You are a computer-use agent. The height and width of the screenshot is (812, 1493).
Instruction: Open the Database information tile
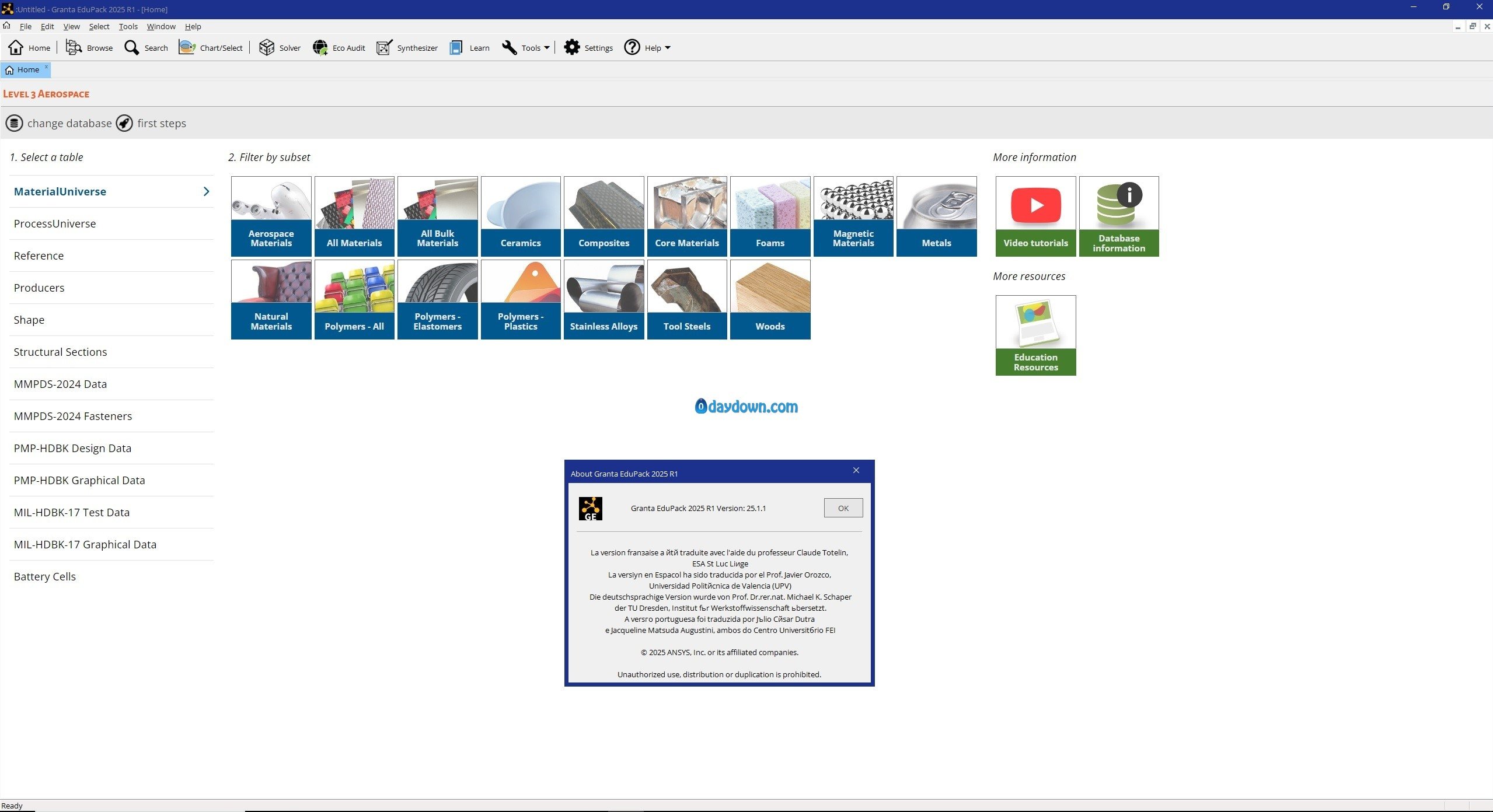tap(1119, 216)
